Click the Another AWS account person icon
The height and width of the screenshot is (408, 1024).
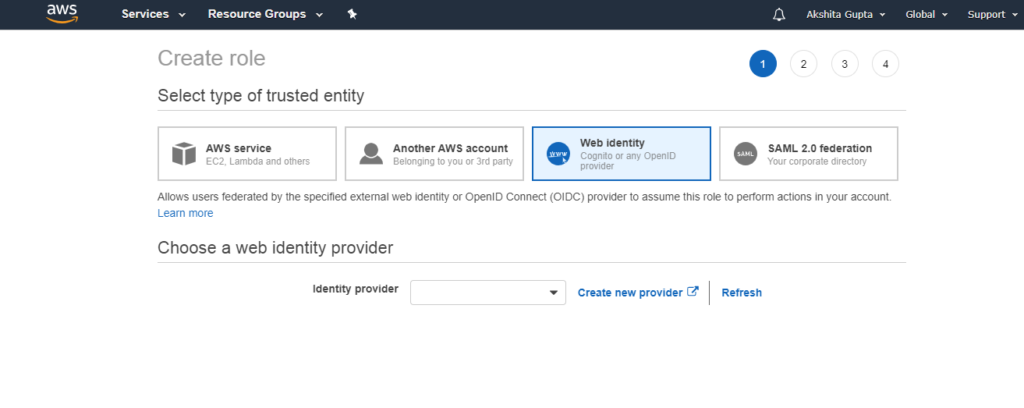pyautogui.click(x=371, y=154)
